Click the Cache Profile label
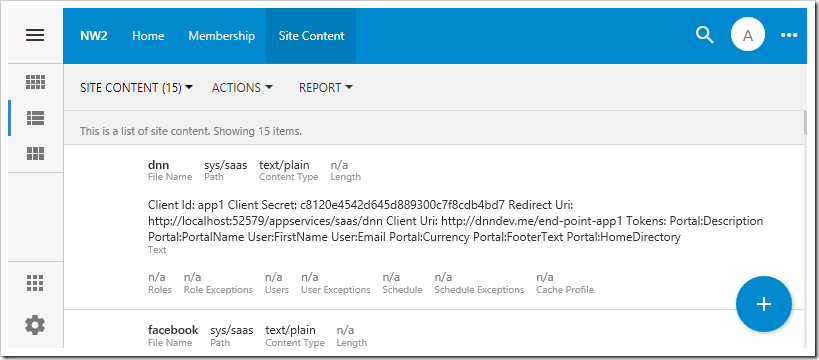 tap(565, 289)
